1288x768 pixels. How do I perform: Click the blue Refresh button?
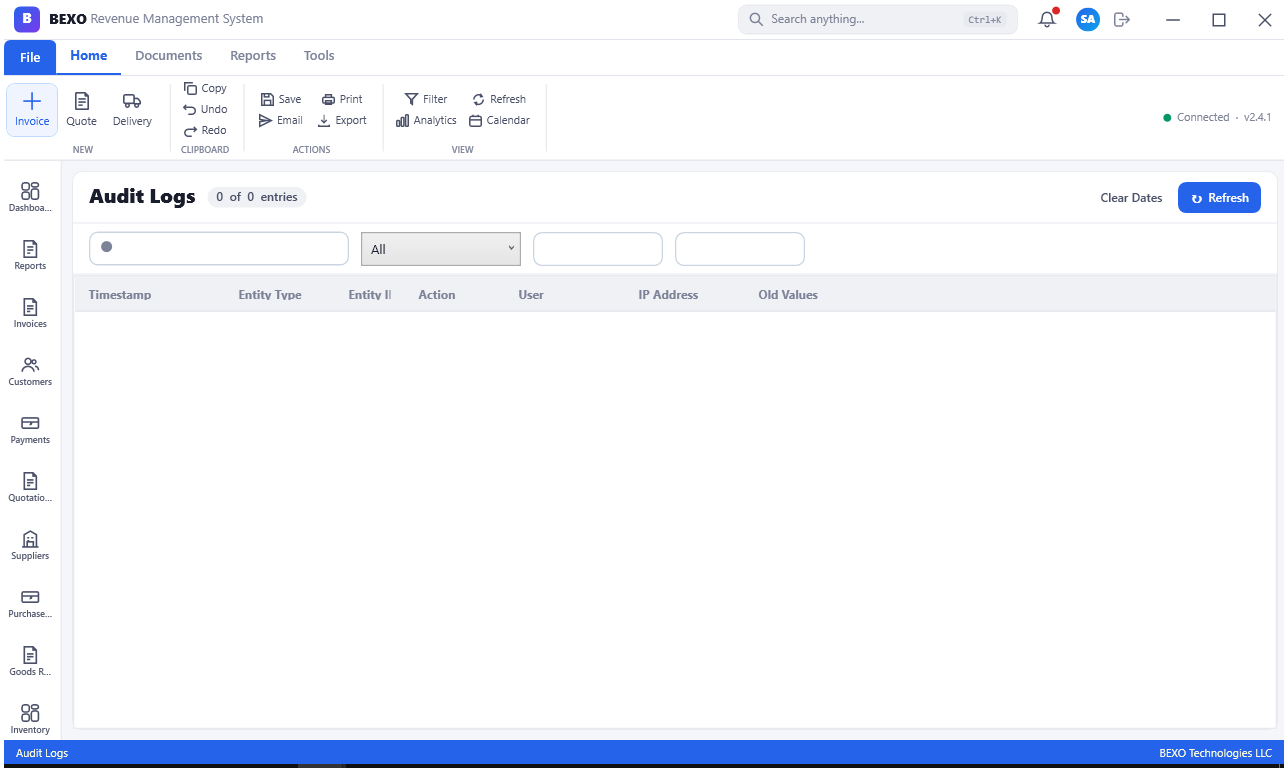(1219, 198)
